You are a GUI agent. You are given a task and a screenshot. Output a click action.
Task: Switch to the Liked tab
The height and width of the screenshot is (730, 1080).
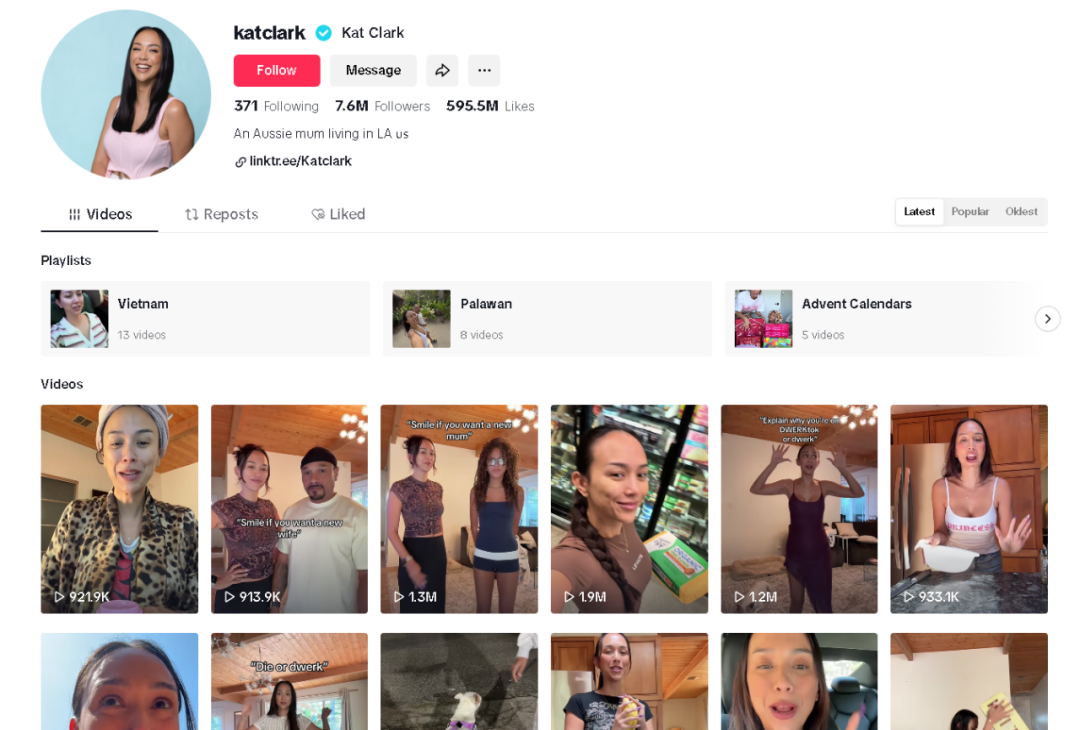tap(338, 214)
